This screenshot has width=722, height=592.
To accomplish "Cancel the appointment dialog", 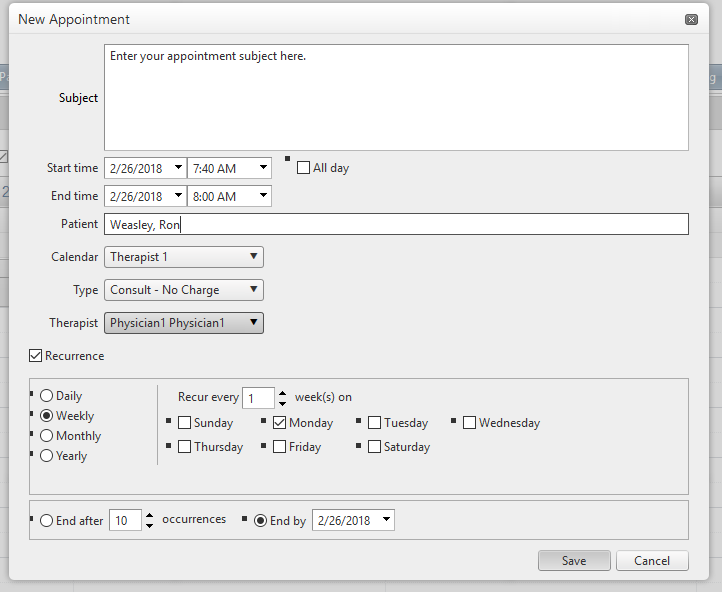I will pyautogui.click(x=652, y=561).
